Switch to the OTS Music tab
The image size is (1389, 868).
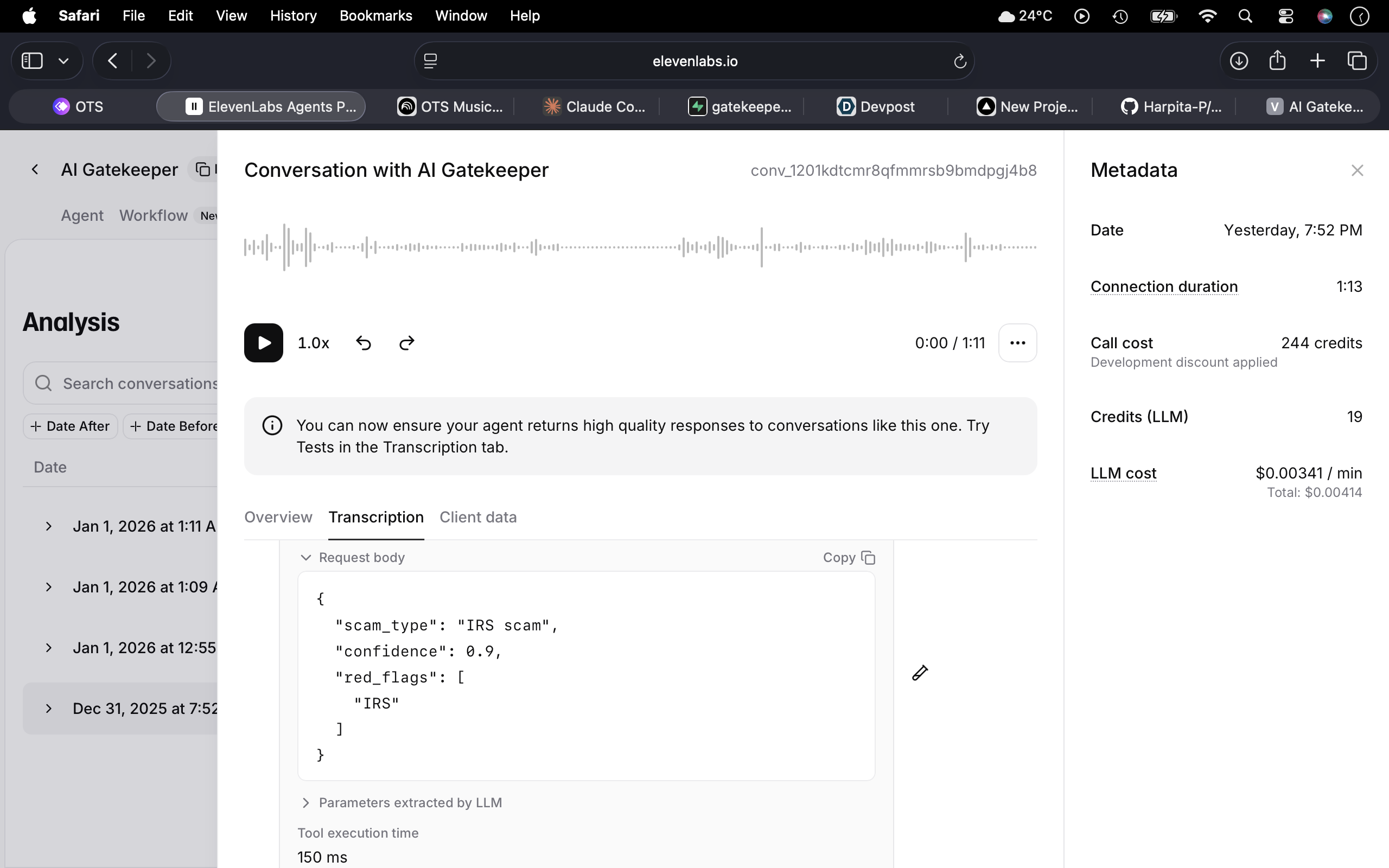click(450, 106)
